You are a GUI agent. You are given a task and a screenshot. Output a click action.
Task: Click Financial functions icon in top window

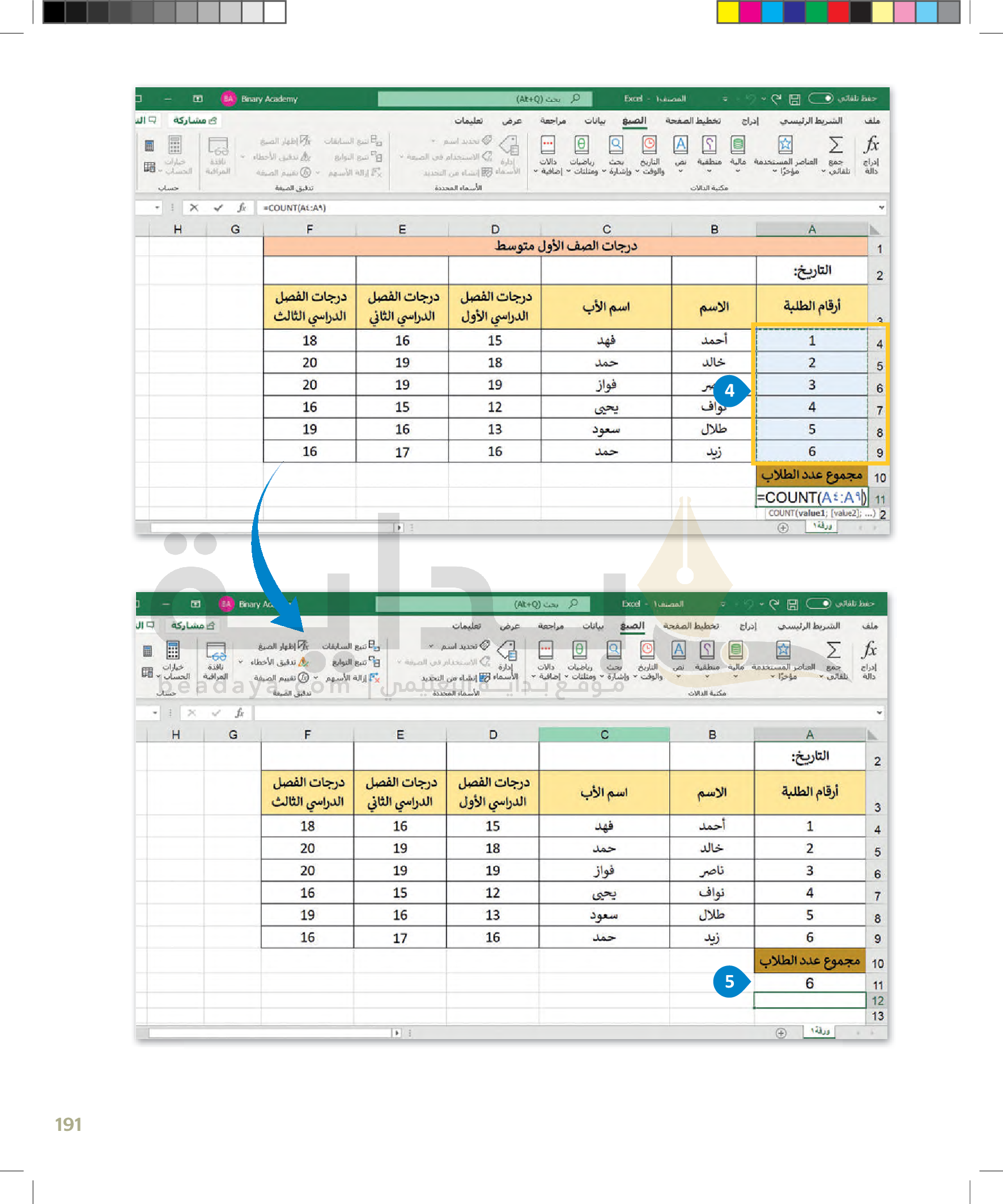(738, 146)
